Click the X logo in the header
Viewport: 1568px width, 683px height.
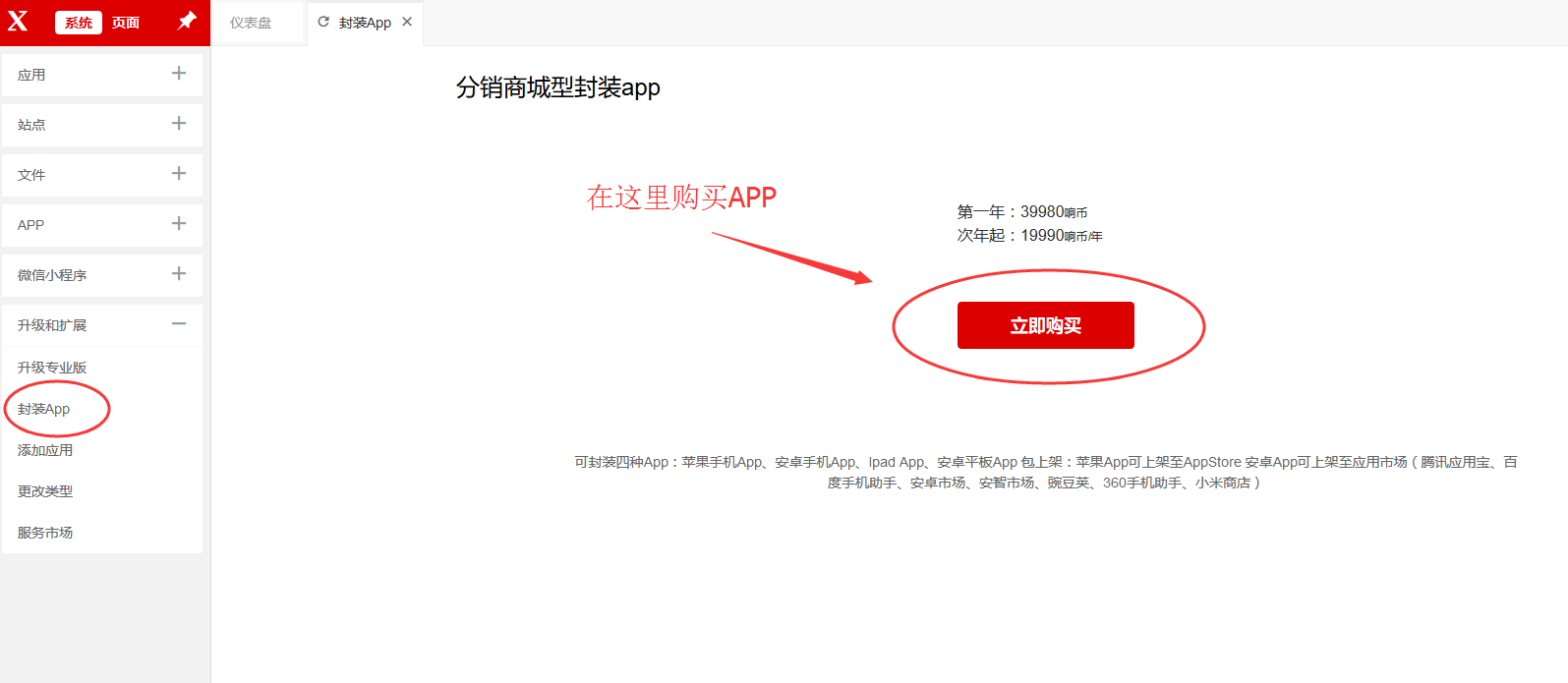[18, 21]
